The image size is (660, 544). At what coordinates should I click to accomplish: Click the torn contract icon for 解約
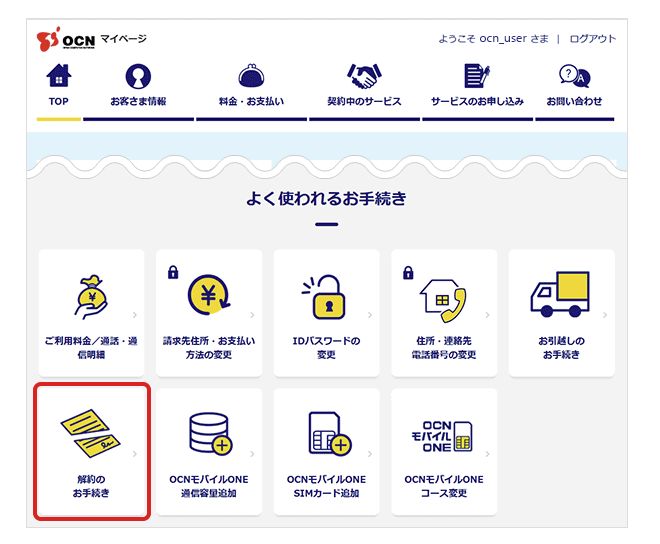tap(90, 433)
